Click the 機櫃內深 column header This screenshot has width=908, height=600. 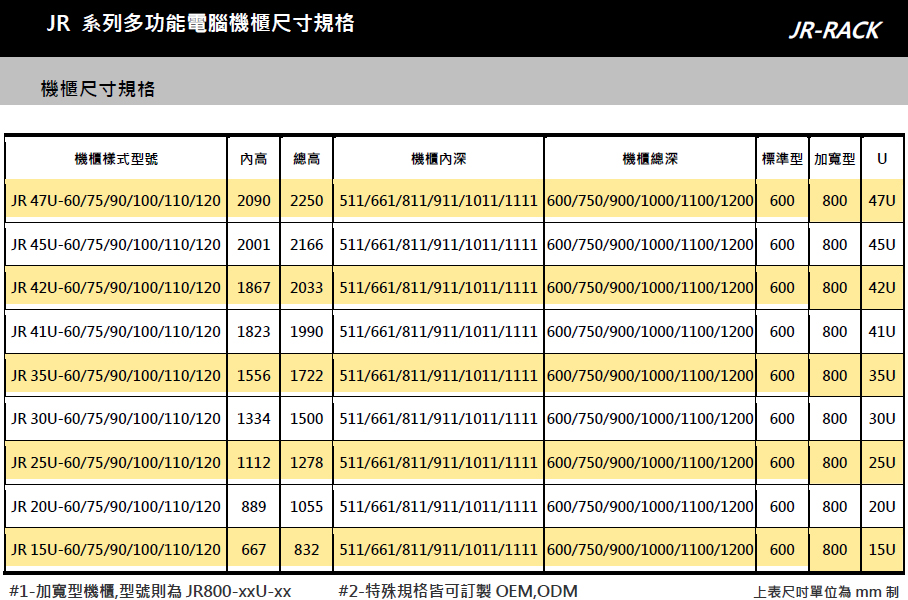tap(438, 159)
